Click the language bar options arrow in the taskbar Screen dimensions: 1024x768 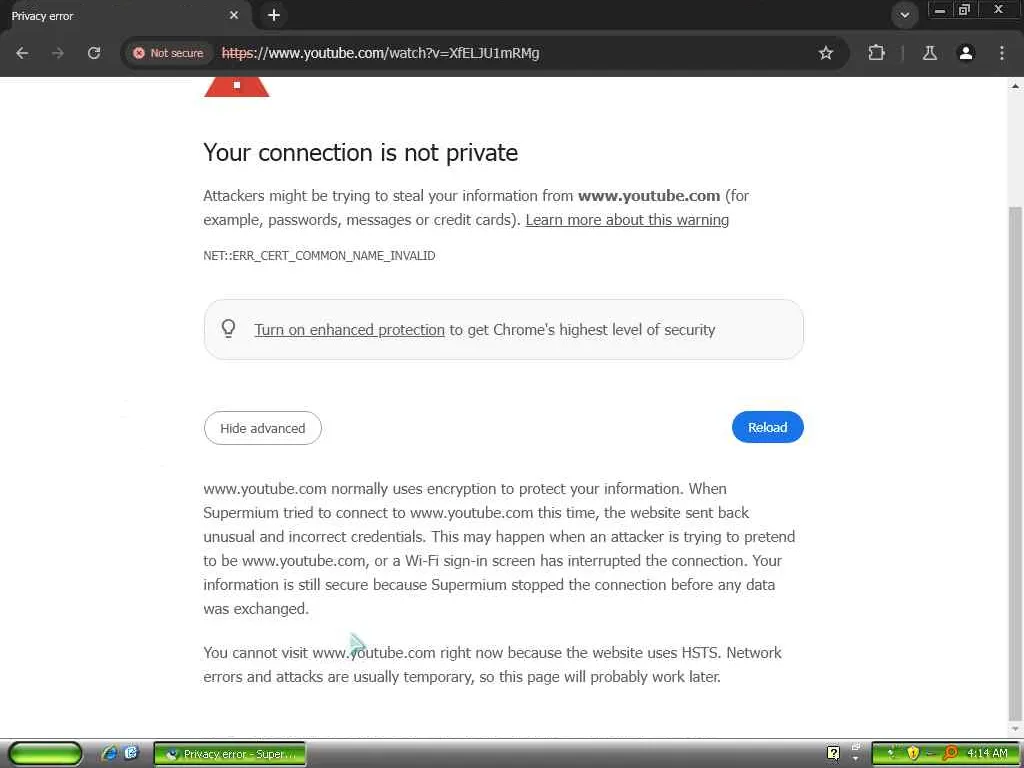[x=855, y=758]
